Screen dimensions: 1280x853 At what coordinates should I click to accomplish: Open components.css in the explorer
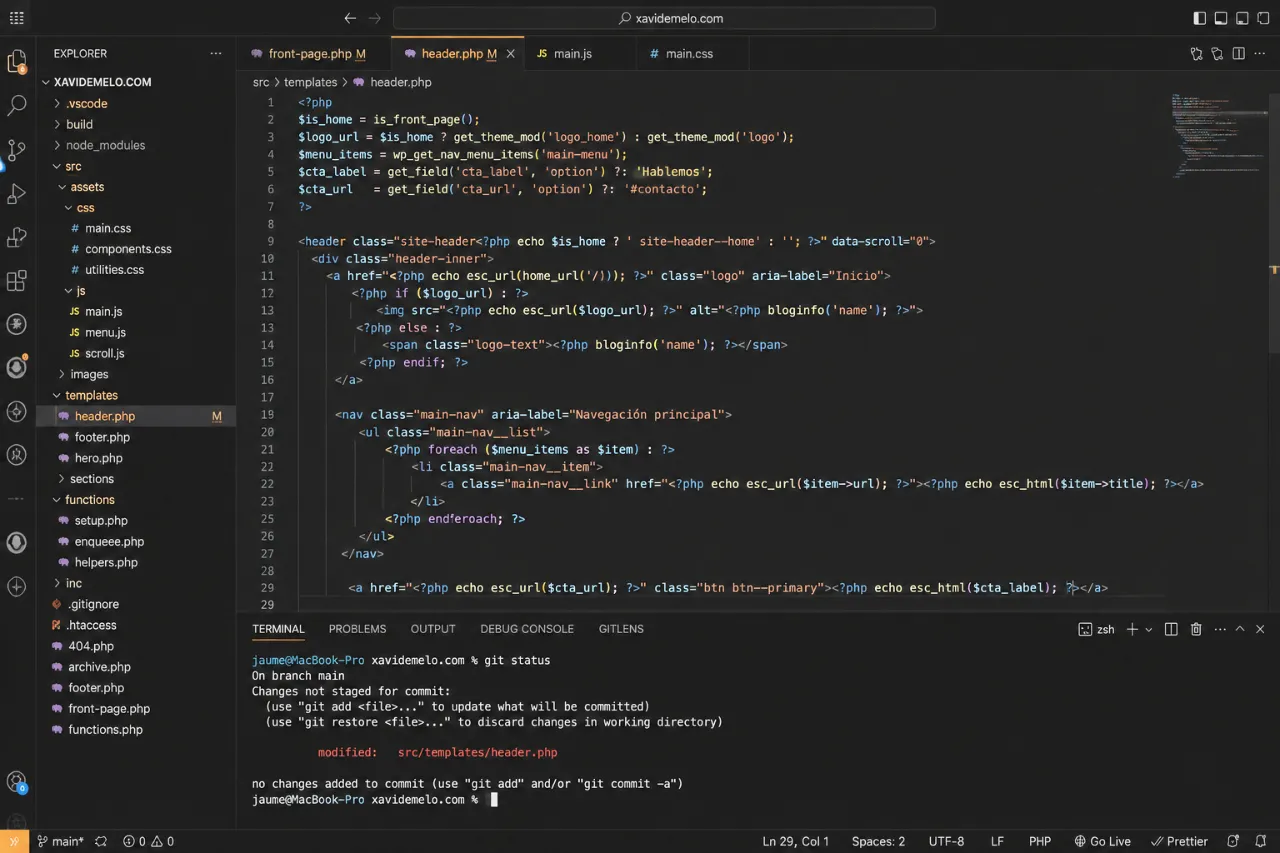pos(128,249)
